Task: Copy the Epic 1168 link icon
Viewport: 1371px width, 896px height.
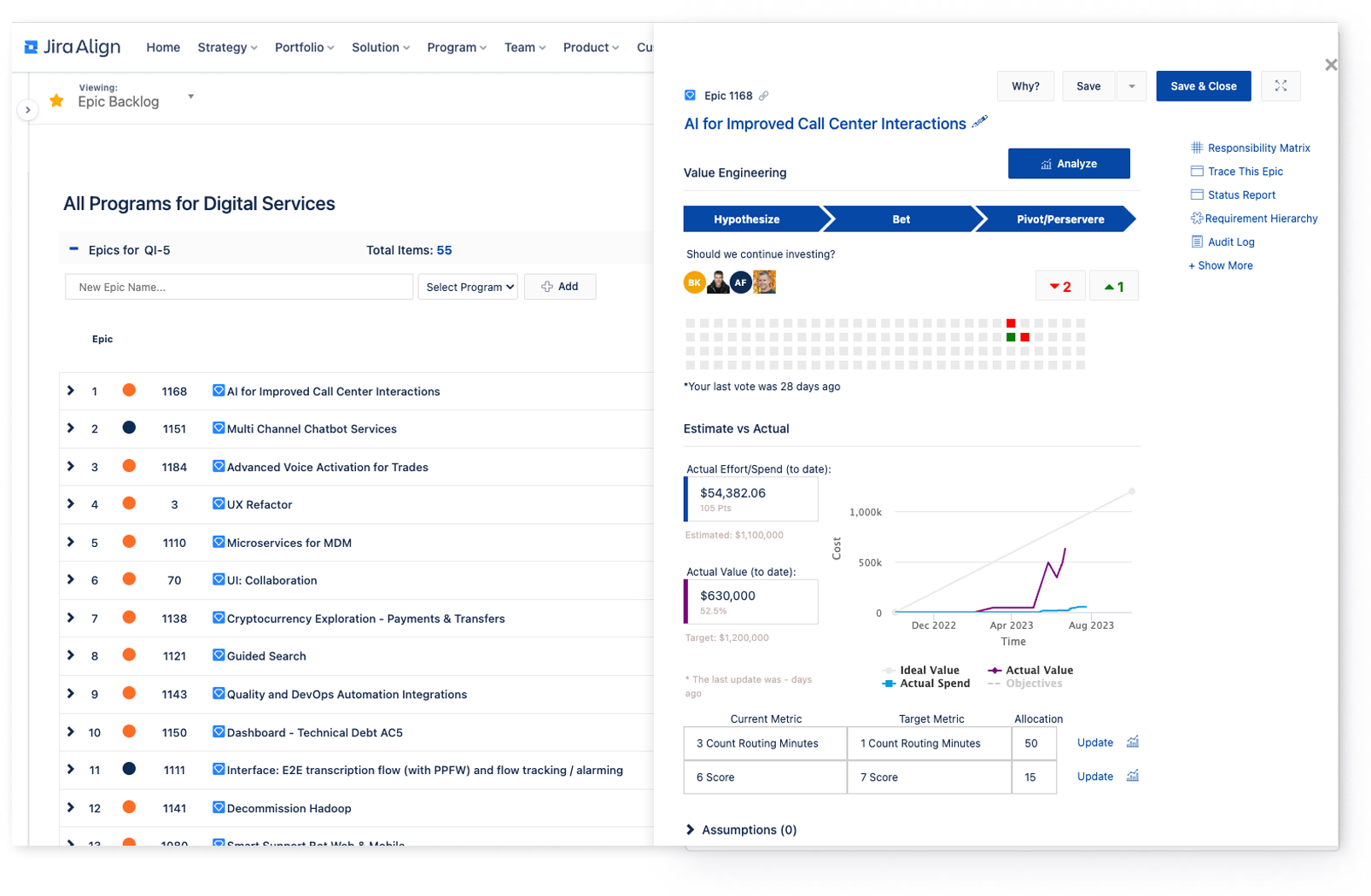Action: click(x=764, y=96)
